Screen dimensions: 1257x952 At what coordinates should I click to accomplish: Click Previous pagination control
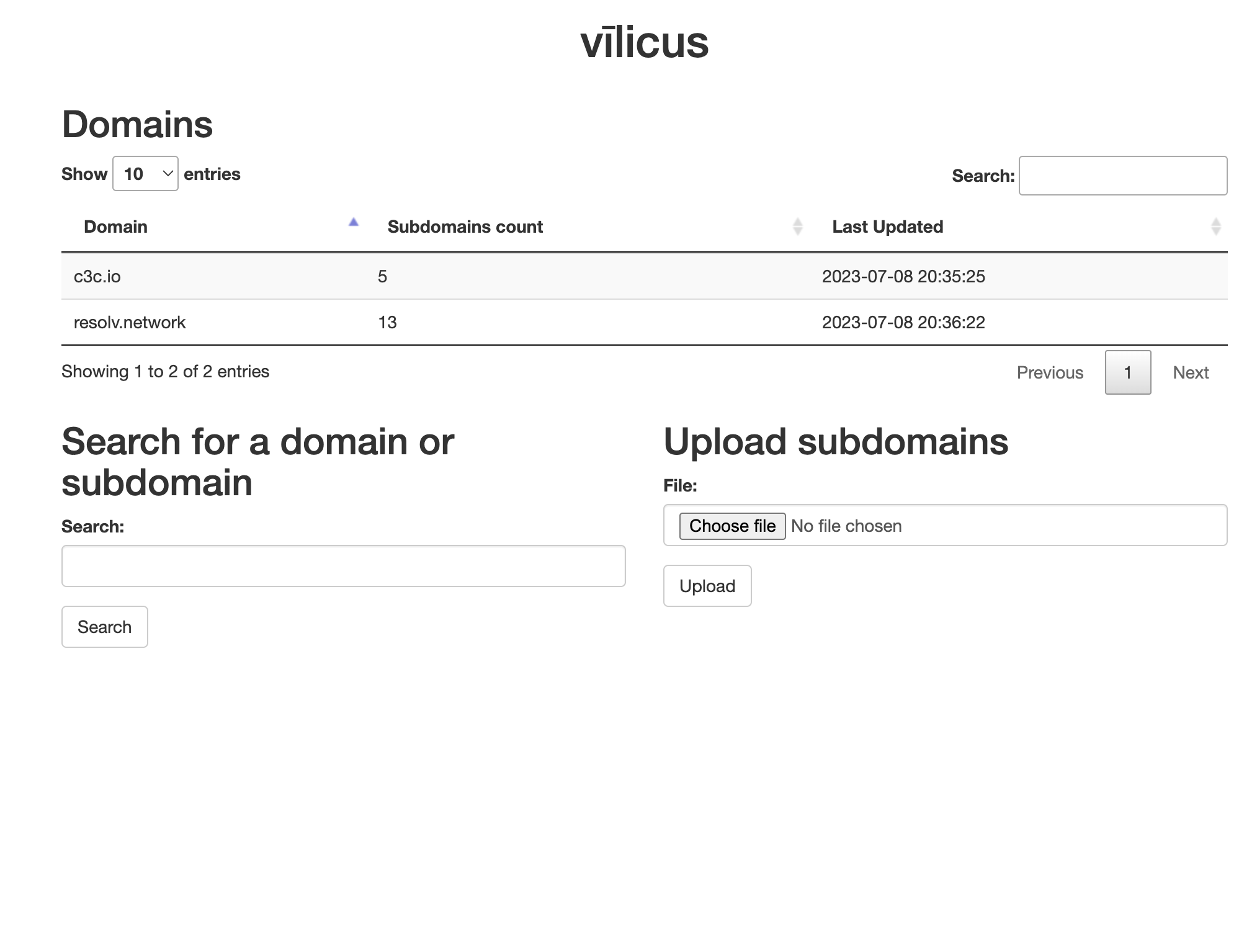pyautogui.click(x=1050, y=372)
